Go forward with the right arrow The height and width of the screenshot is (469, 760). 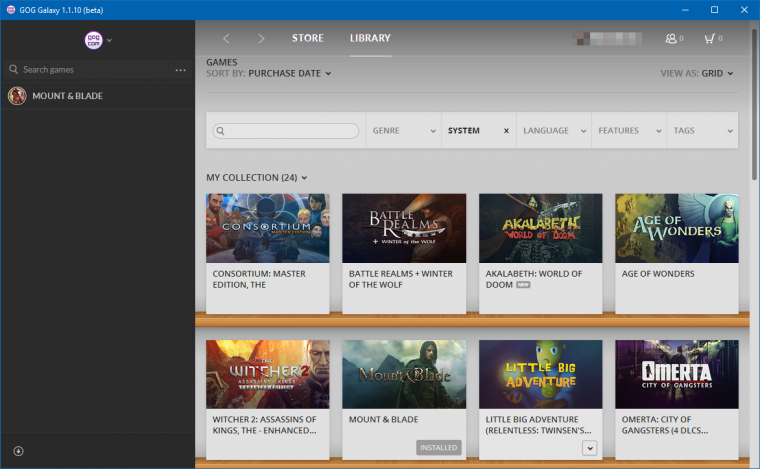[x=261, y=38]
